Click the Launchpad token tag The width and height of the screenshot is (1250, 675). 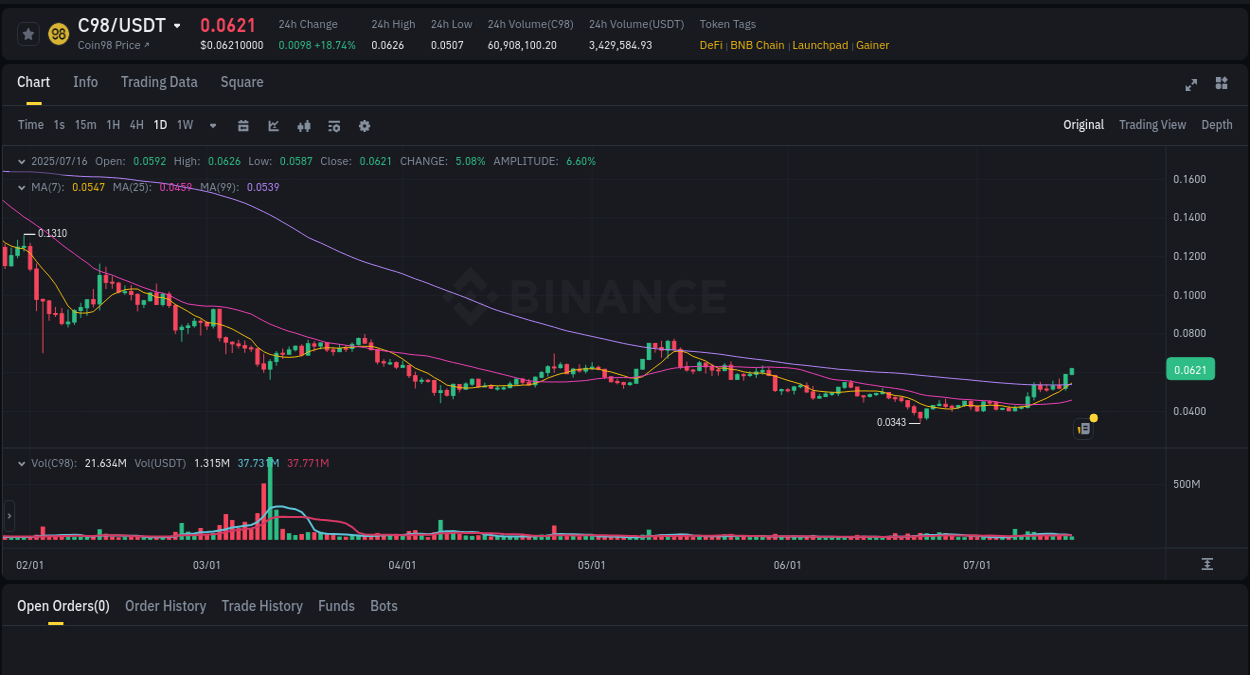[820, 45]
